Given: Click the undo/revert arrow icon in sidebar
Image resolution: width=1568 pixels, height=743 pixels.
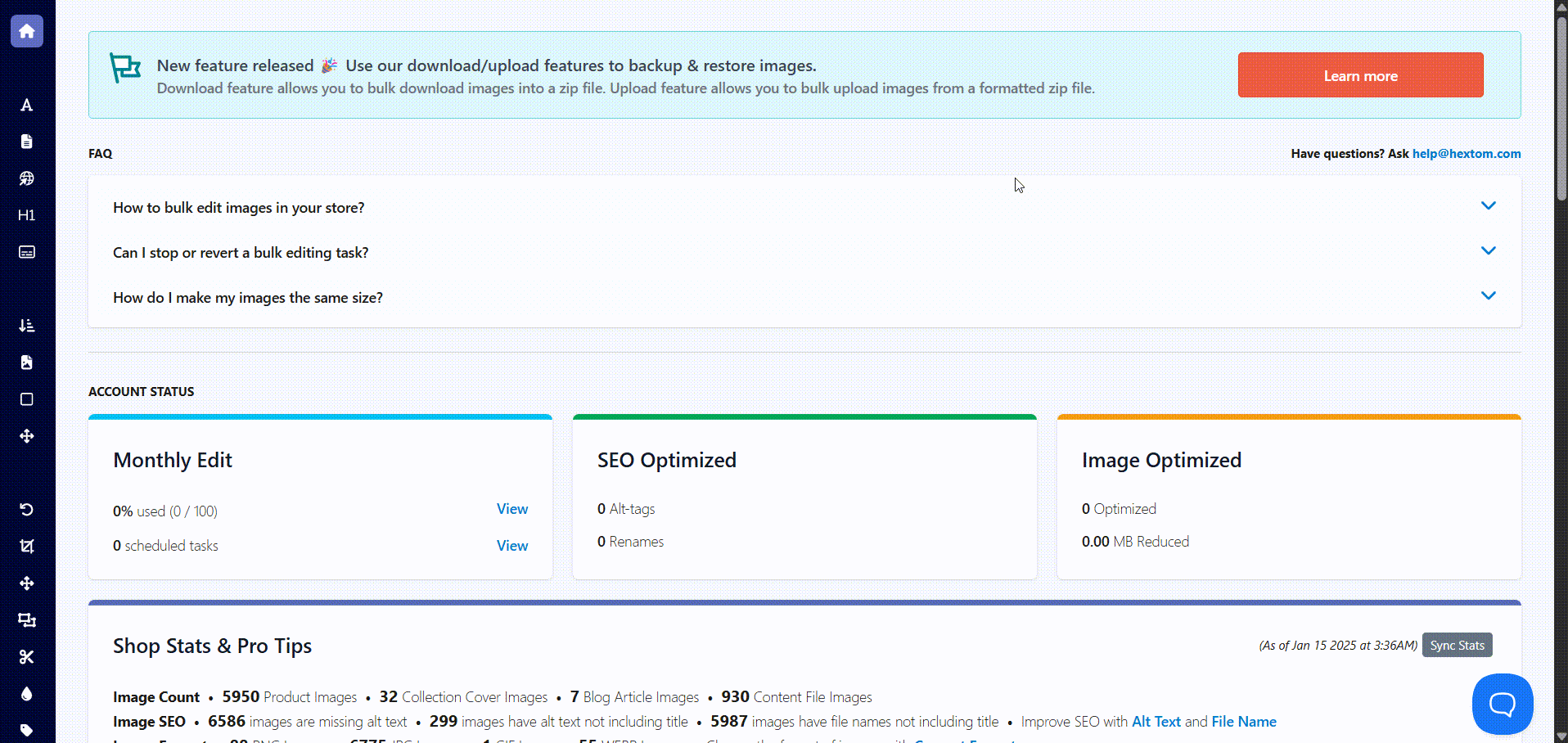Looking at the screenshot, I should pyautogui.click(x=27, y=510).
